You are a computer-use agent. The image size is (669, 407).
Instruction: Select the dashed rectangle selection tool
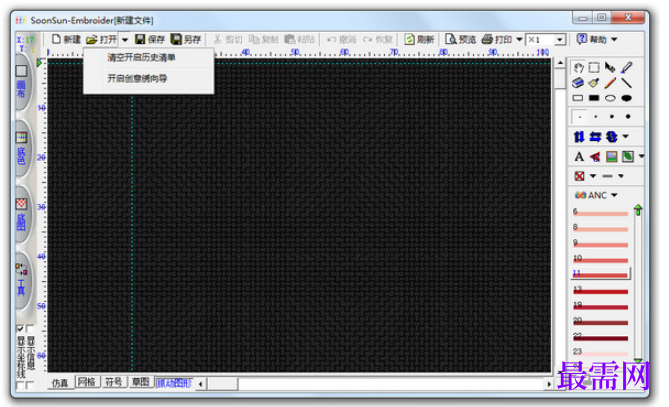pyautogui.click(x=594, y=67)
